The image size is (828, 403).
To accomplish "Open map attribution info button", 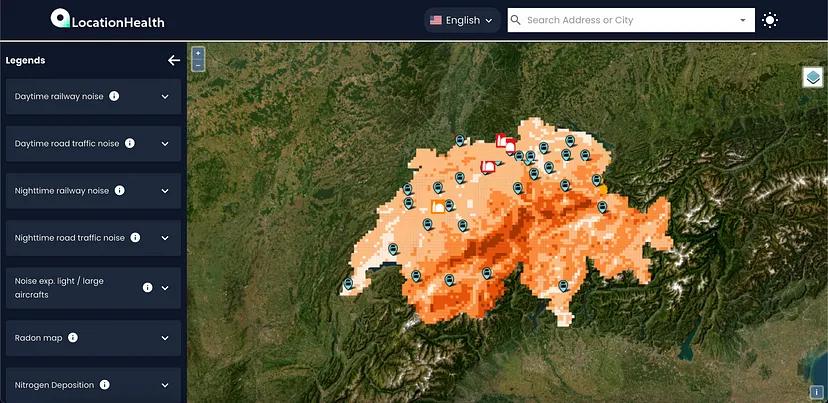I will pyautogui.click(x=815, y=392).
